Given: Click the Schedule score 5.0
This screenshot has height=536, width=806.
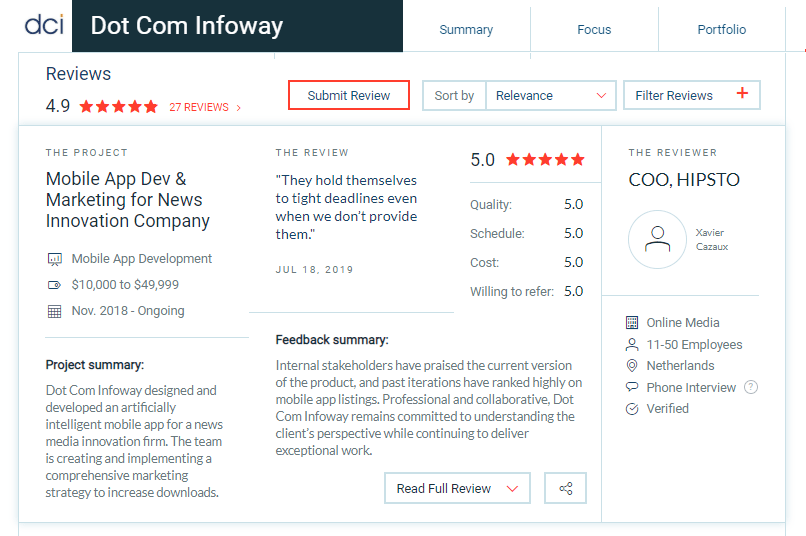Looking at the screenshot, I should click(x=573, y=233).
